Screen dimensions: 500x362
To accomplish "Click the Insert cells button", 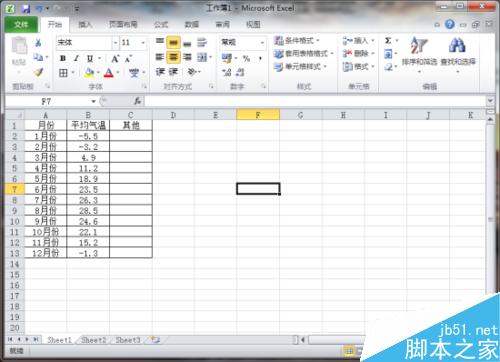I will pyautogui.click(x=359, y=41).
